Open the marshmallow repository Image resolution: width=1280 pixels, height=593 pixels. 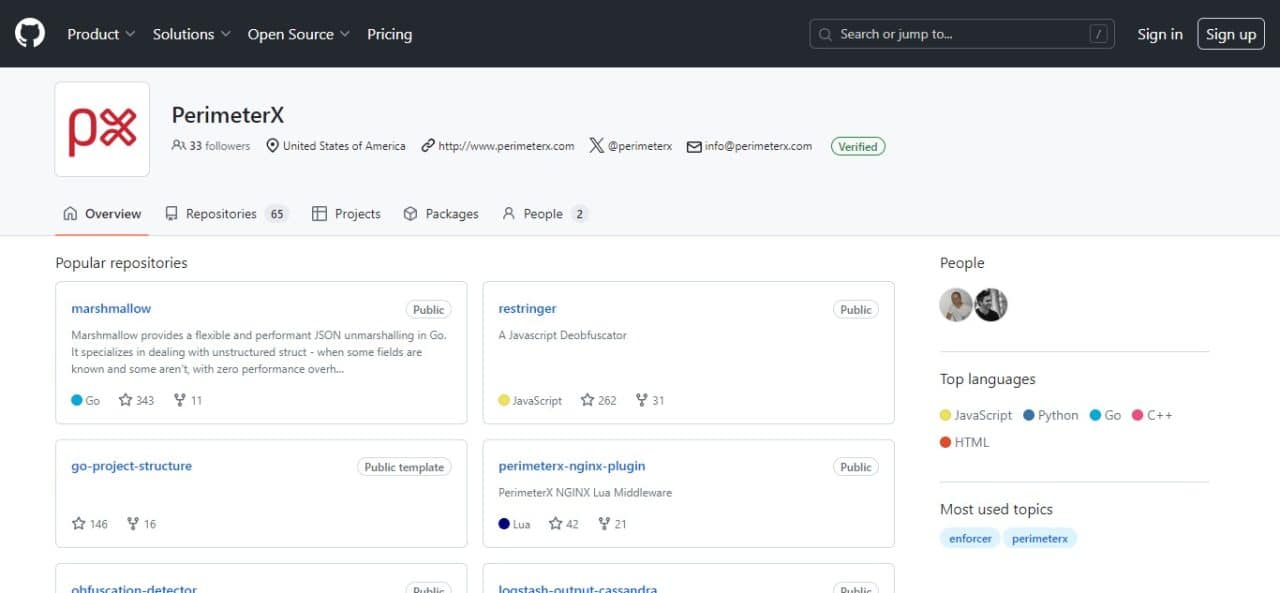pyautogui.click(x=111, y=309)
